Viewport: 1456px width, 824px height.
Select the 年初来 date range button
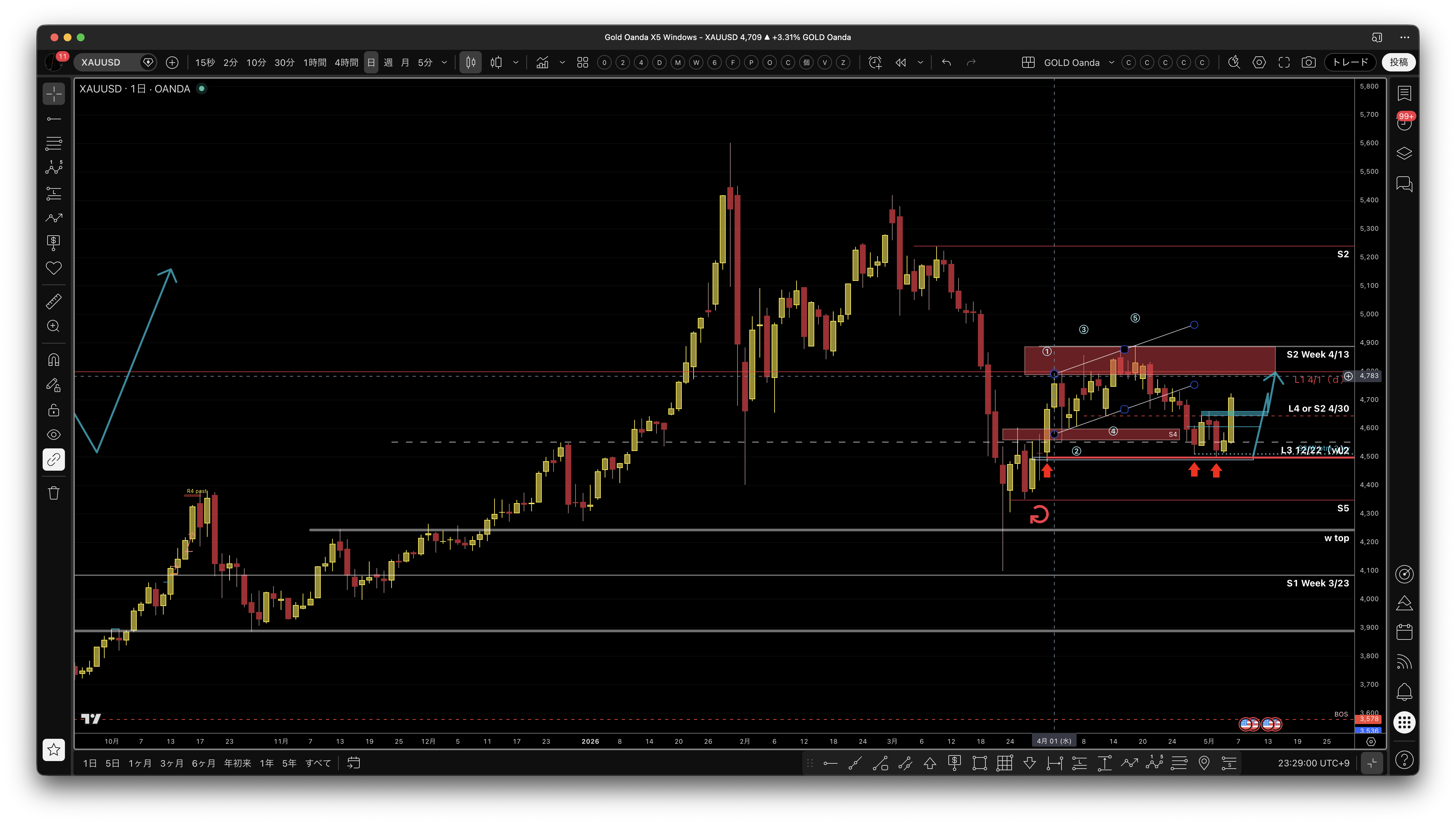pos(238,763)
